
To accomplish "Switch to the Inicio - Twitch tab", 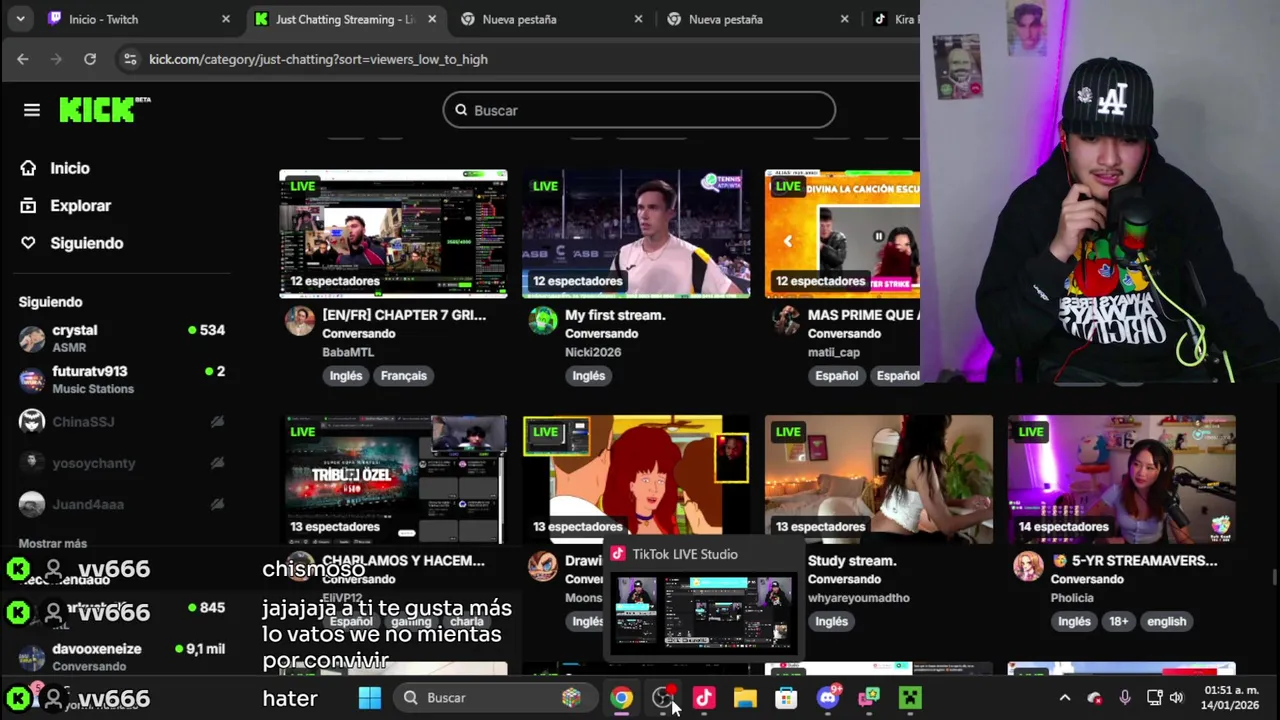I will coord(138,19).
